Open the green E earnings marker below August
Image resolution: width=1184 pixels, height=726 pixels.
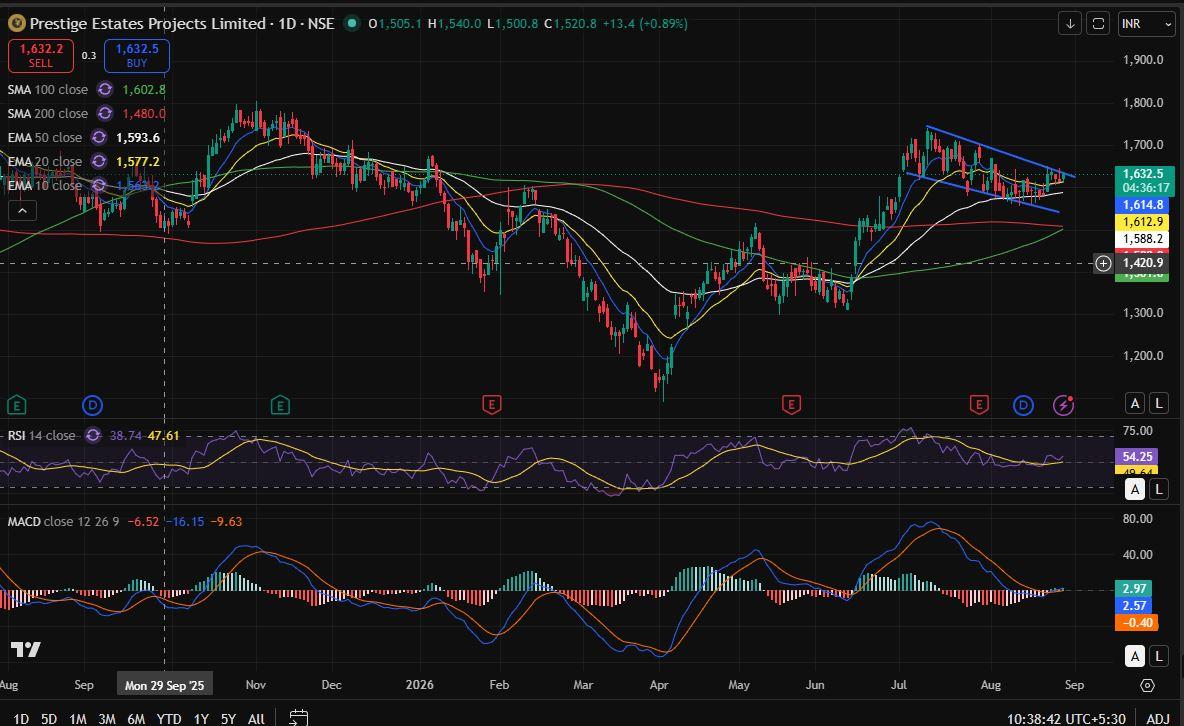(x=17, y=406)
